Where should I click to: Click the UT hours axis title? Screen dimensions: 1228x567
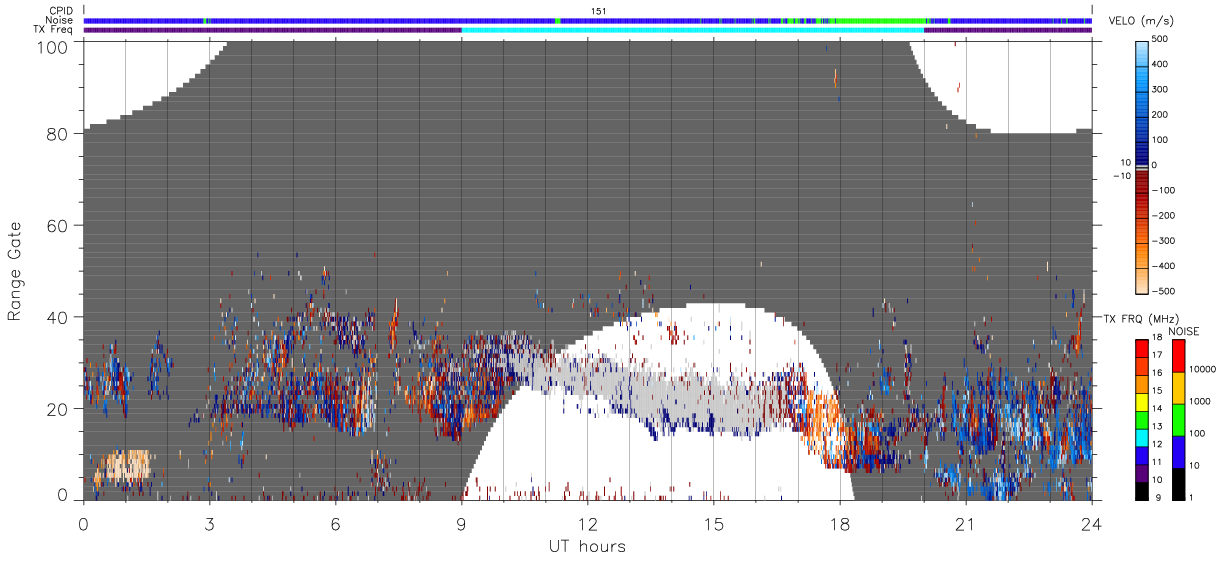point(586,546)
